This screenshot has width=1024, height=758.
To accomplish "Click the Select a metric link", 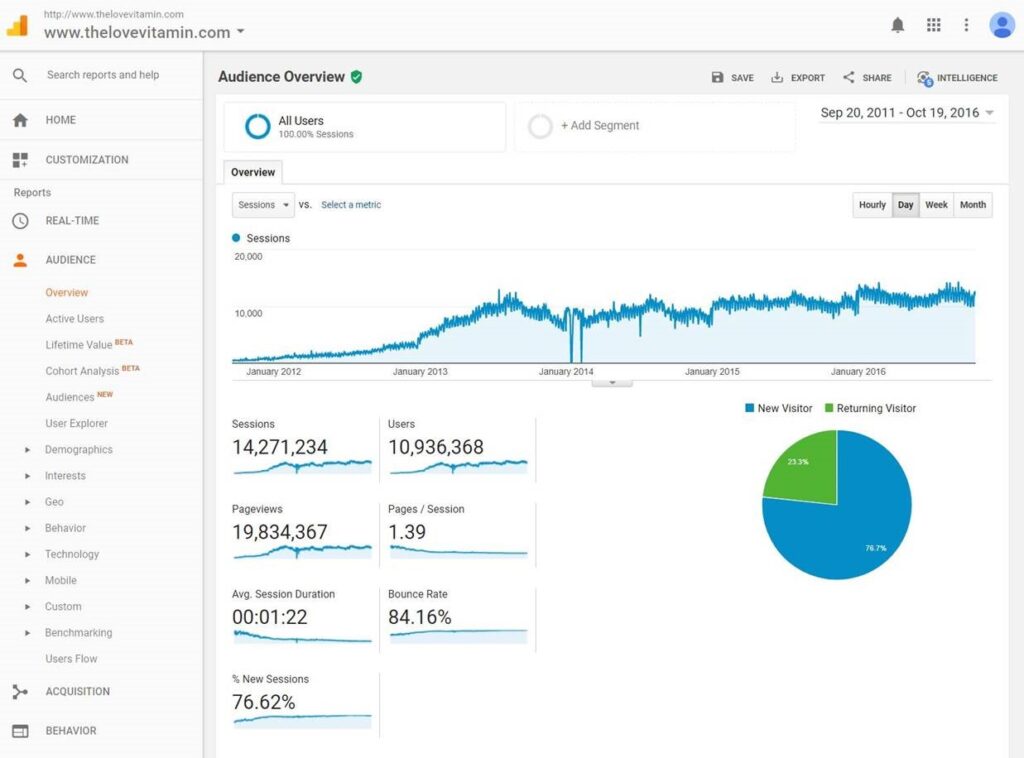I will tap(351, 205).
